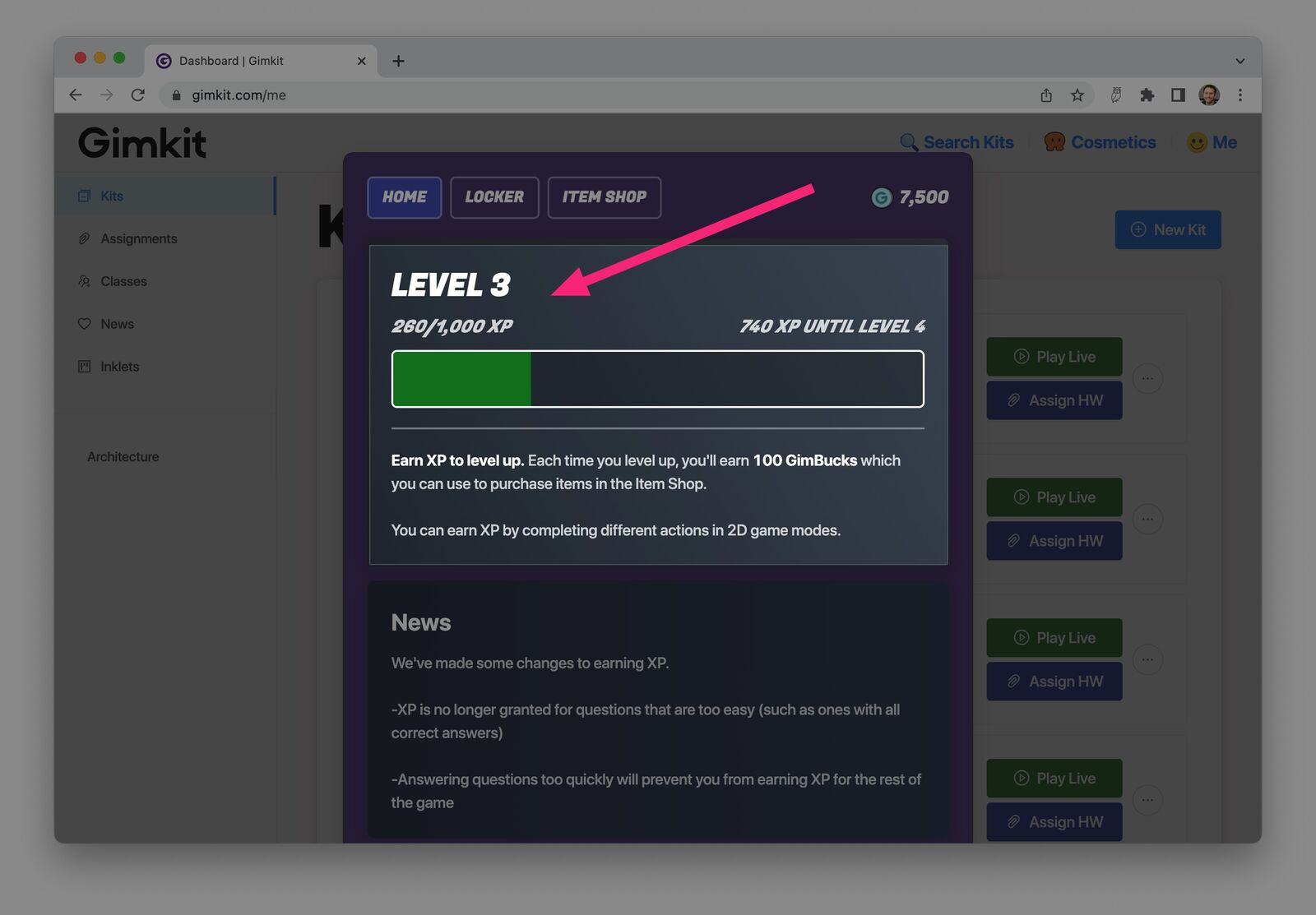Open the Me link

[x=1212, y=142]
